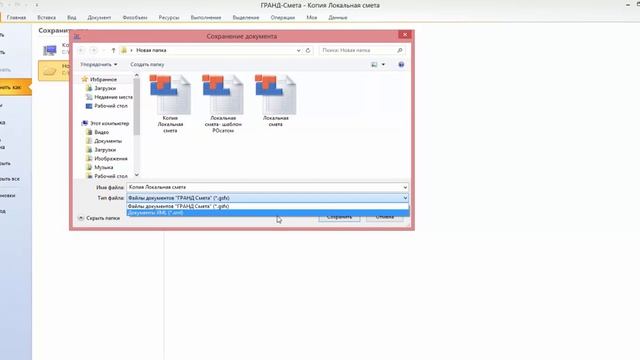Select Этот компьютер in navigation pane
Screen dimensions: 640x360
click(105, 123)
